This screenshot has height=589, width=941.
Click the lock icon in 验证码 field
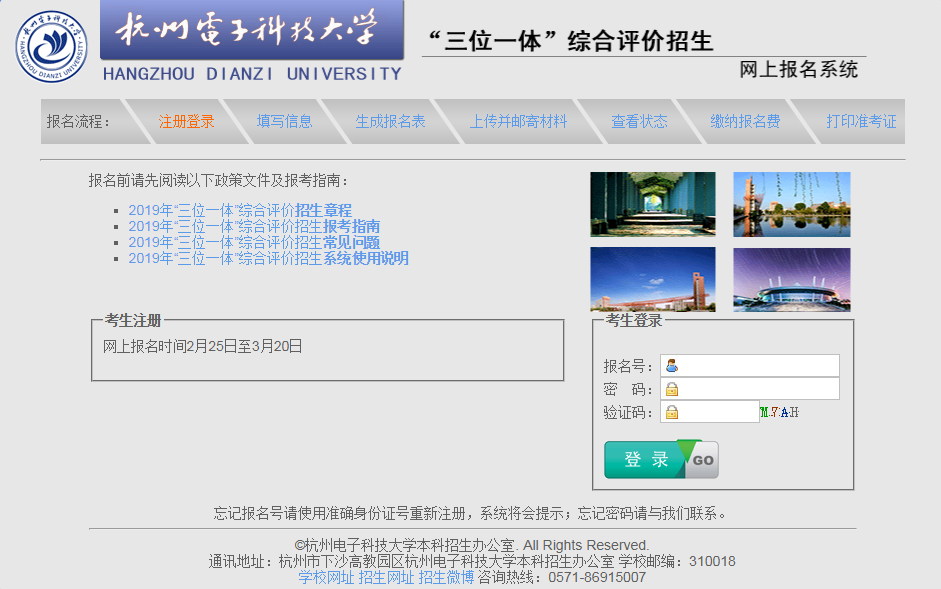coord(672,412)
